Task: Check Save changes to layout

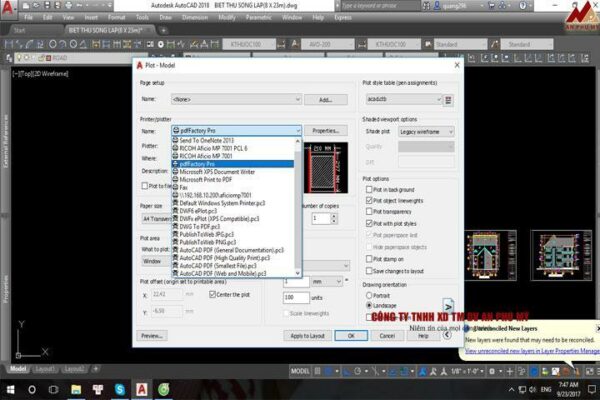Action: [x=369, y=271]
